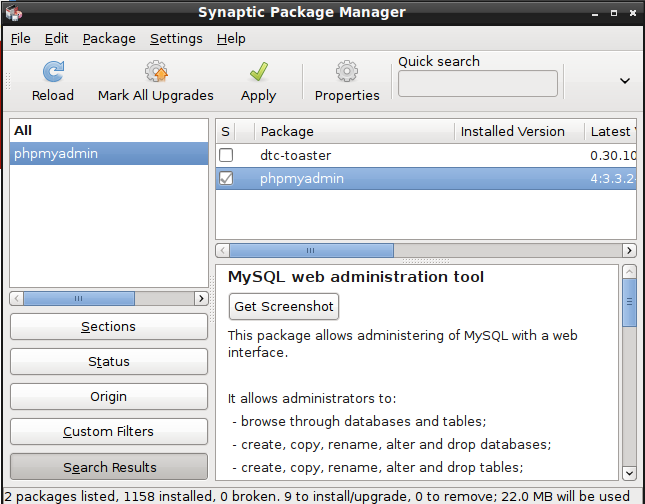The image size is (645, 504).
Task: Select All in the filter list
Action: pos(109,131)
